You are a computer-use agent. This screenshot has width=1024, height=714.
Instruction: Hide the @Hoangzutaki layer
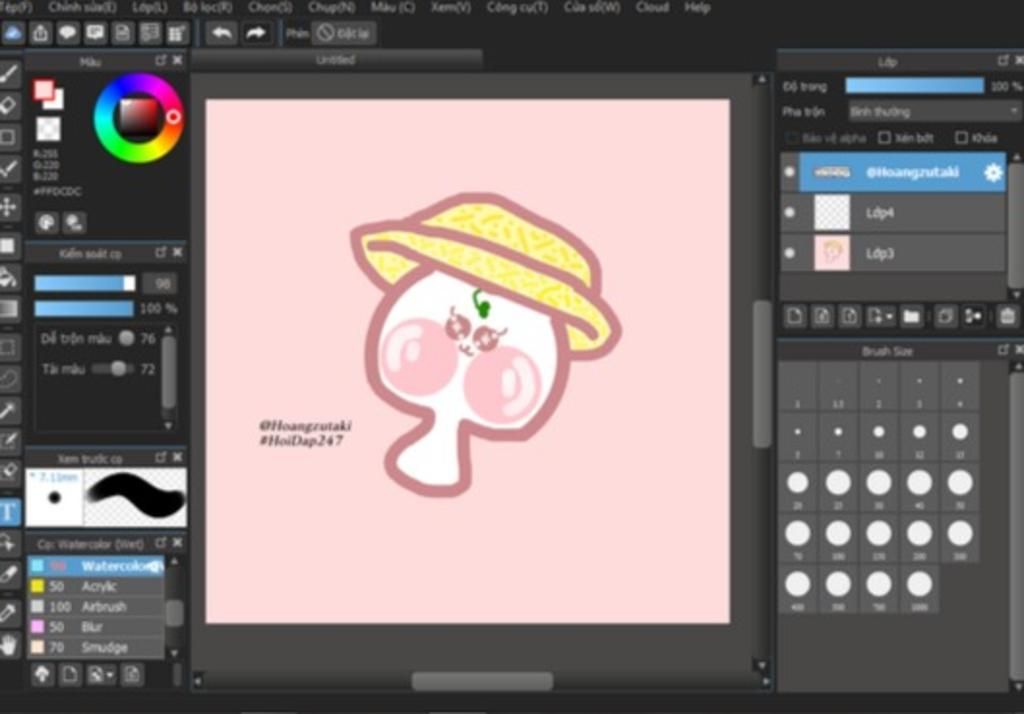tap(790, 172)
